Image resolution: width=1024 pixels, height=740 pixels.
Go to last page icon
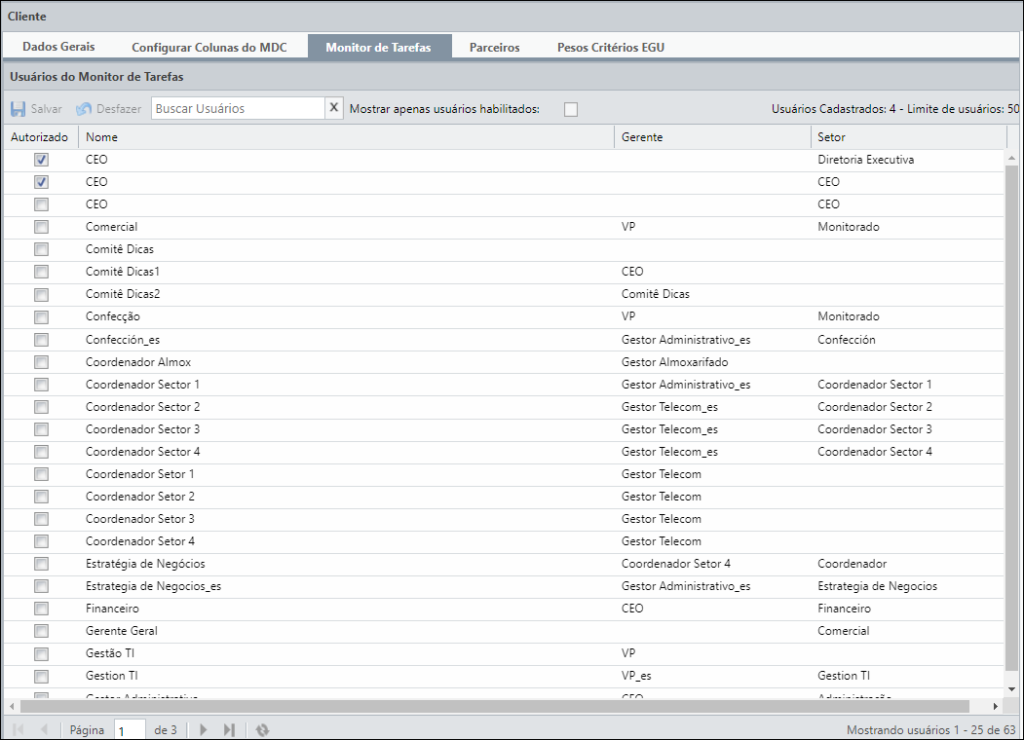(x=229, y=730)
